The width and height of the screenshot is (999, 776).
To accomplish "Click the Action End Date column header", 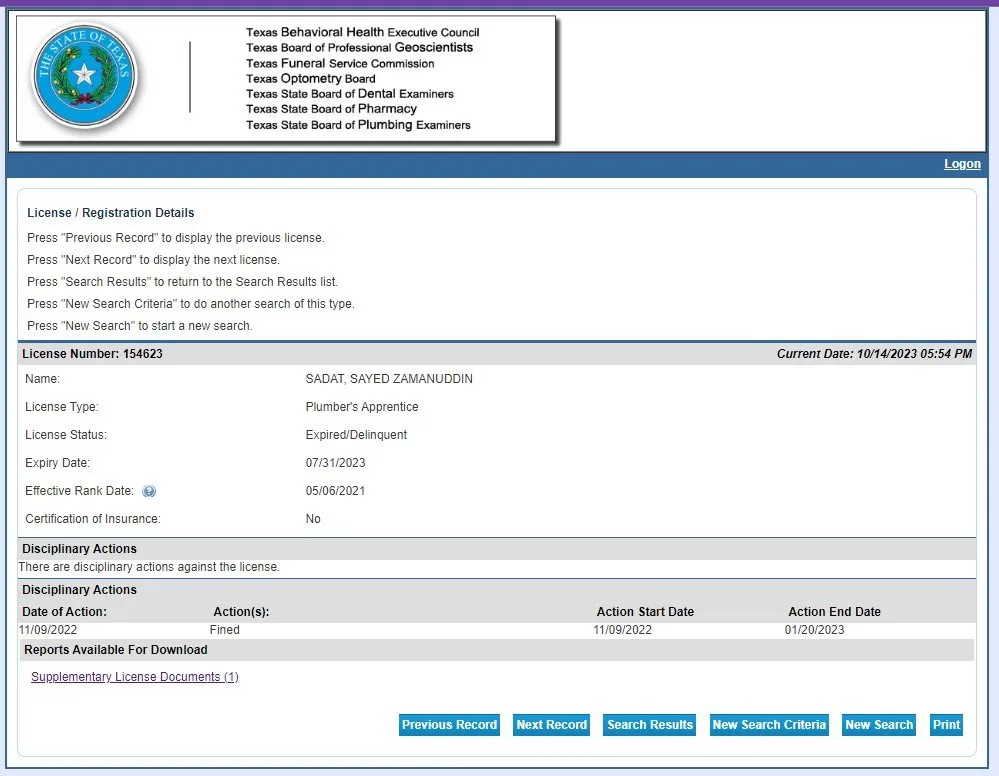I will click(x=834, y=612).
